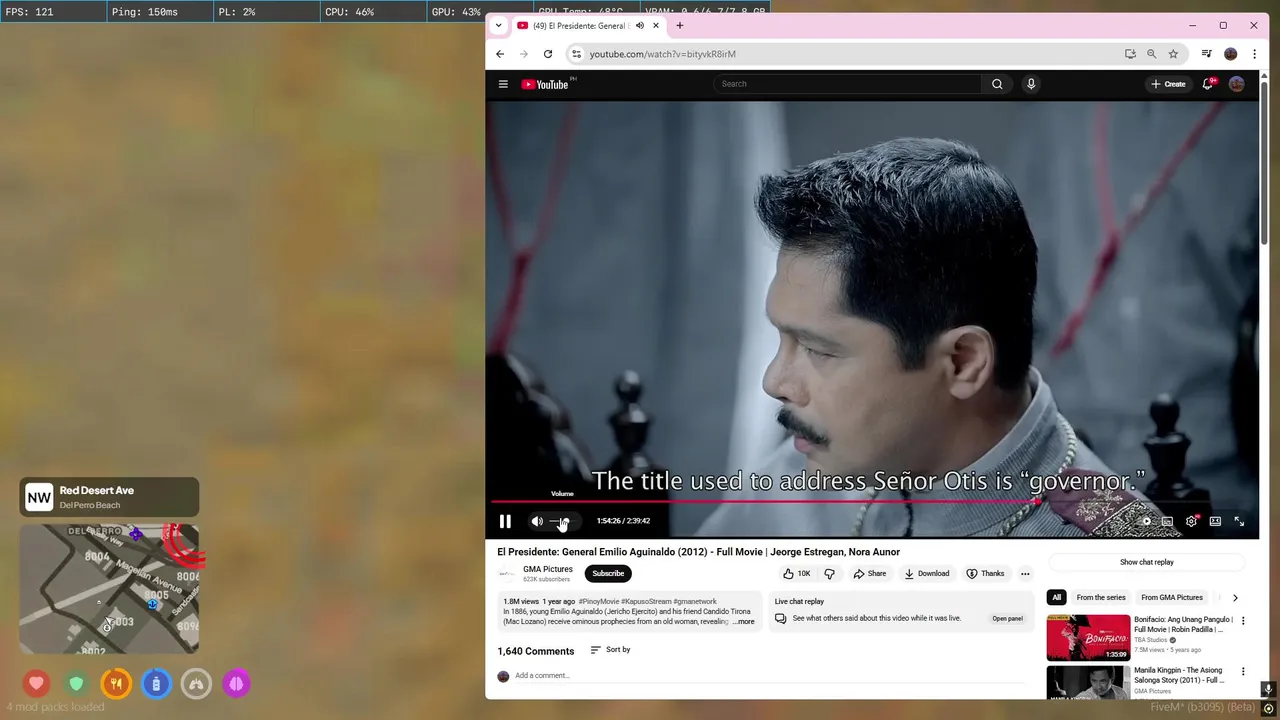Reload the YouTube page
Screen dimensions: 1280x720
coord(548,54)
